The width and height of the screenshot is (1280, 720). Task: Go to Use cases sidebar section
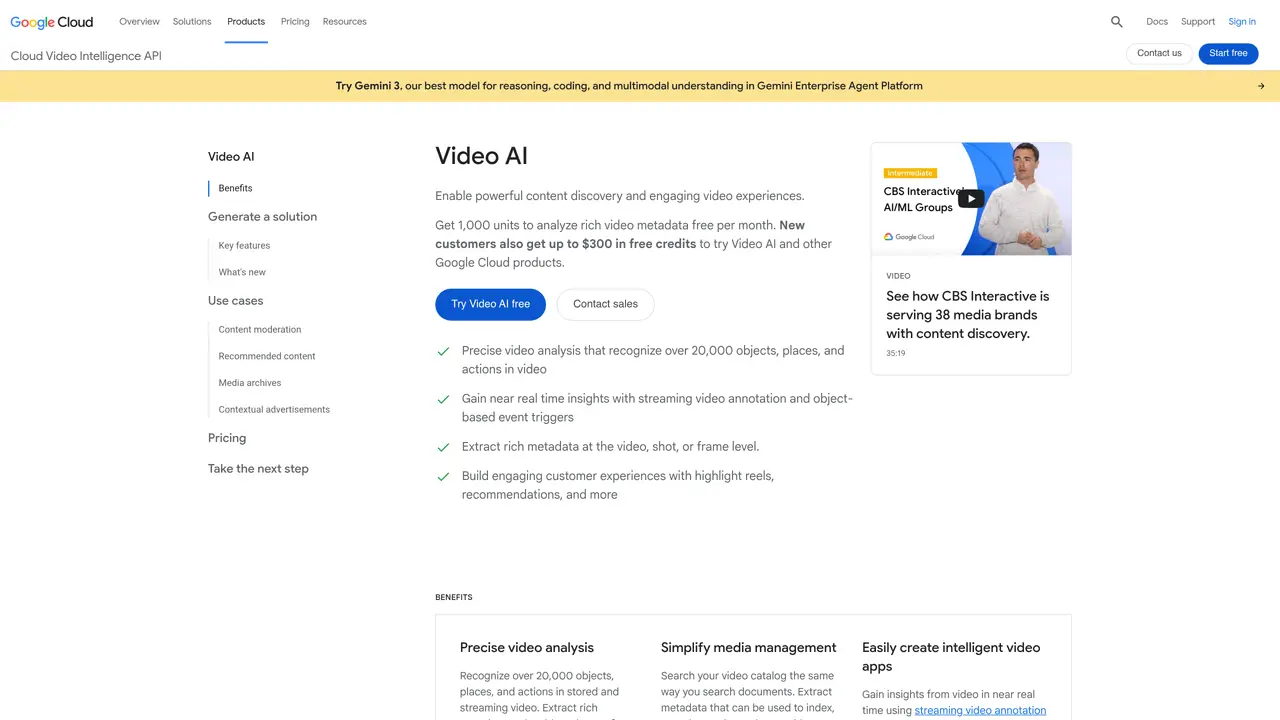click(235, 301)
